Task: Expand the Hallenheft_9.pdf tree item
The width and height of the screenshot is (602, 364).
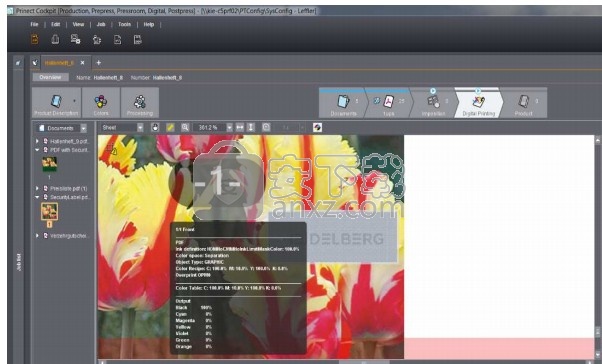Action: point(37,141)
